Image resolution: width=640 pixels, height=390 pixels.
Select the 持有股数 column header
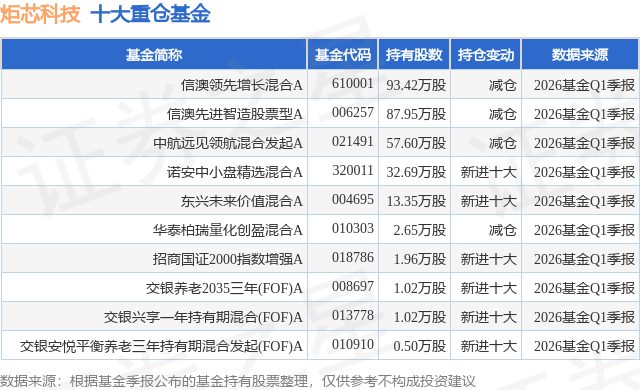pyautogui.click(x=414, y=55)
